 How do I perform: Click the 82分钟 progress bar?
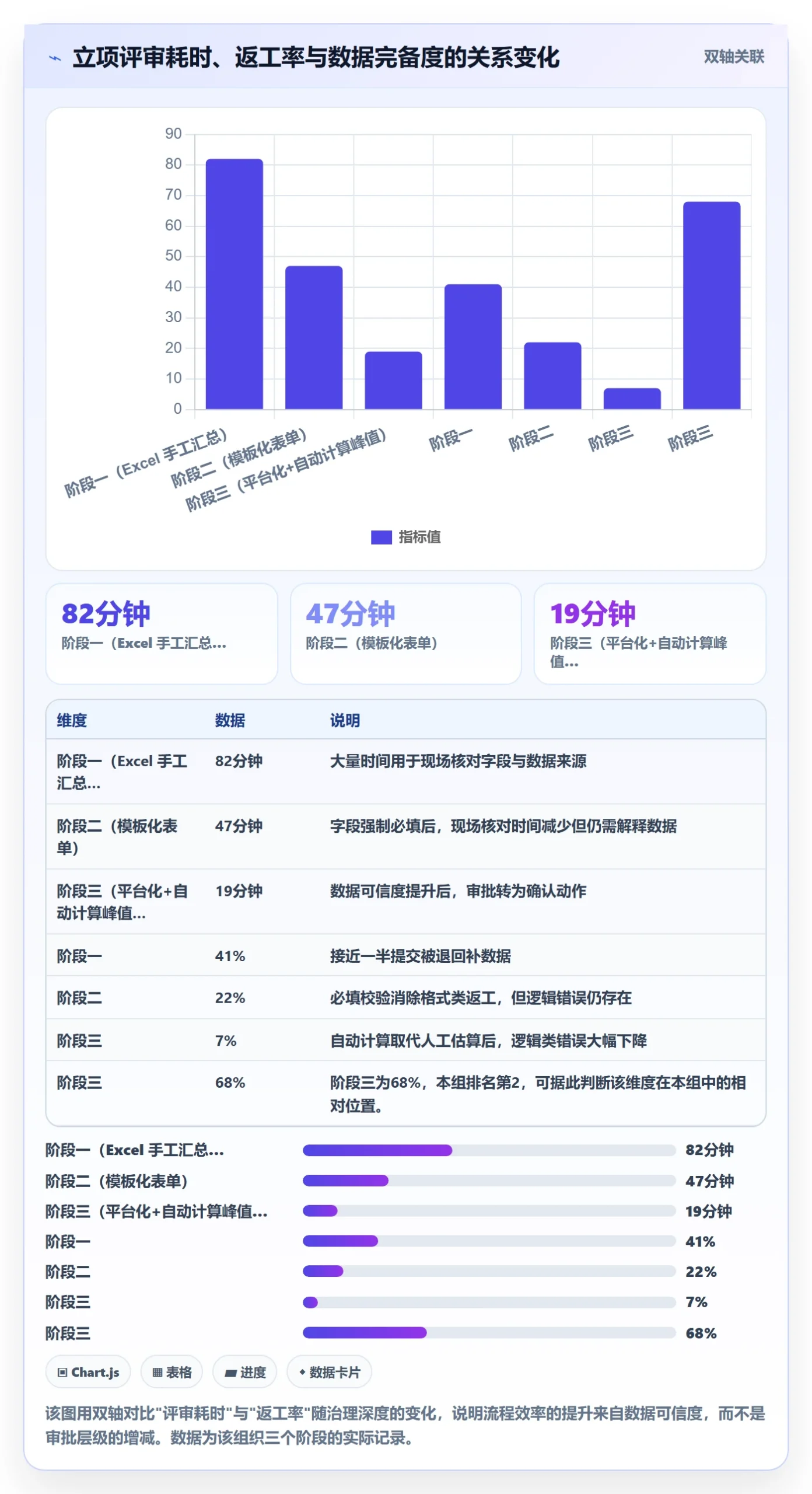tap(489, 1150)
